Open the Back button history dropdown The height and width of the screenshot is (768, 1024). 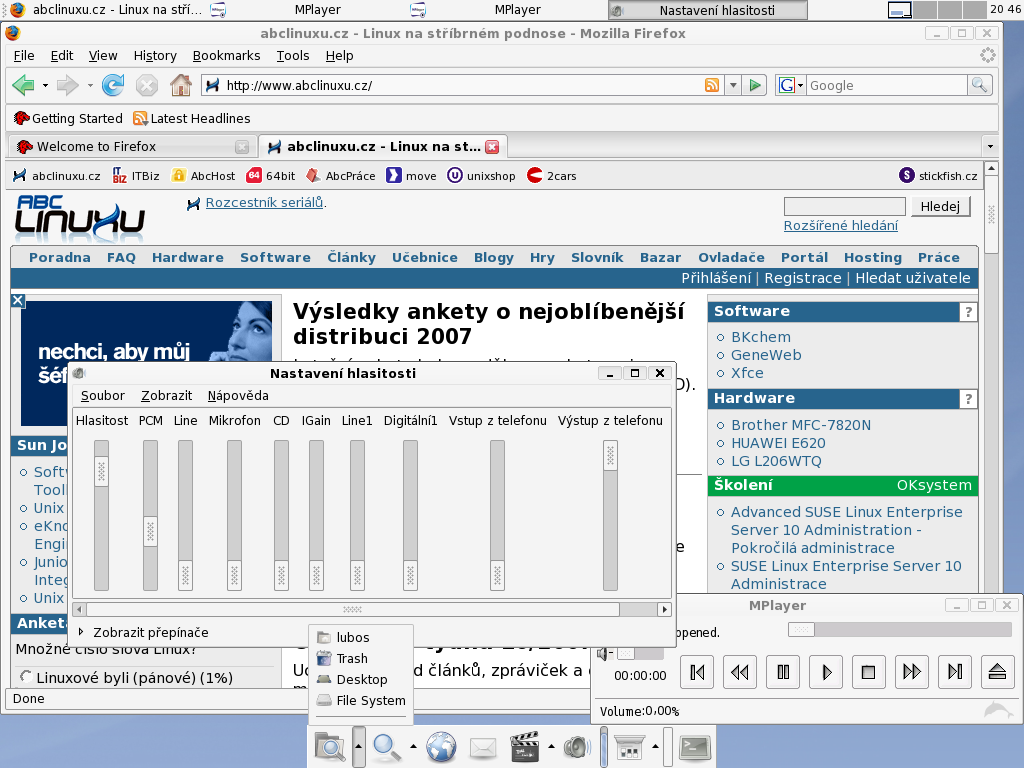(x=45, y=86)
